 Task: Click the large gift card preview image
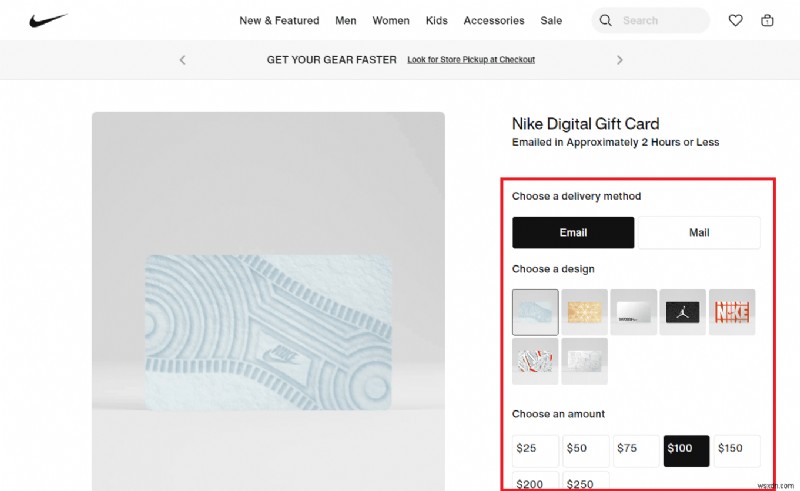coord(268,301)
